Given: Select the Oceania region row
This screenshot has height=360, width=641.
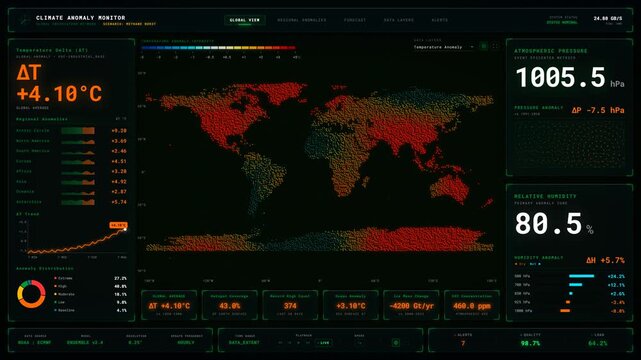Looking at the screenshot, I should click(71, 192).
